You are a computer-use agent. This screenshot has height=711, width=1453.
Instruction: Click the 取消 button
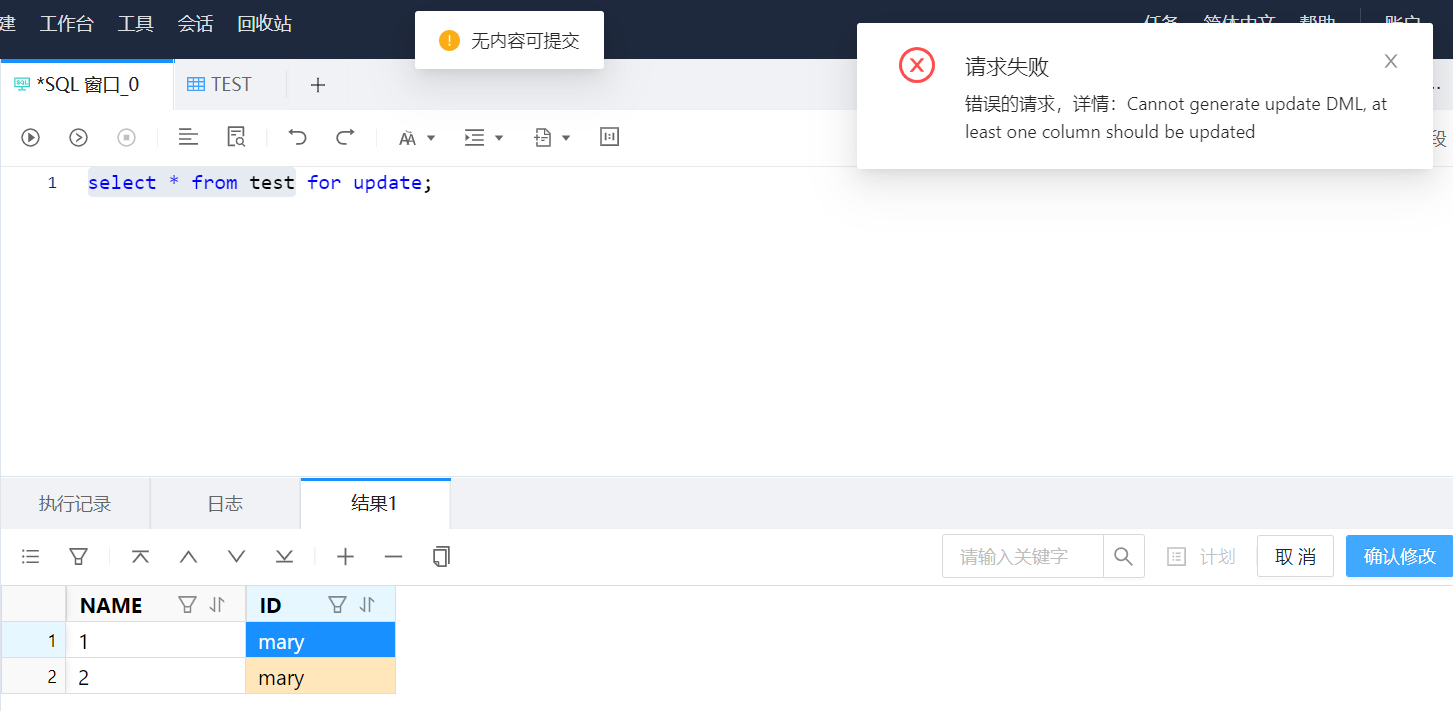tap(1295, 556)
